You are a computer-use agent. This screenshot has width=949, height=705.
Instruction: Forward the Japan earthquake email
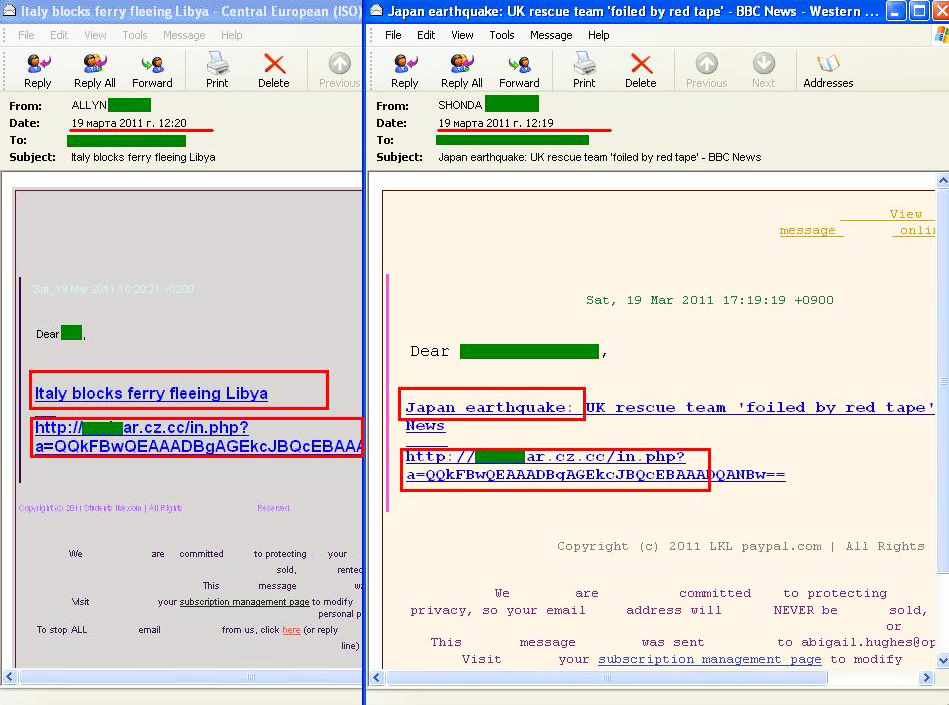(x=519, y=71)
